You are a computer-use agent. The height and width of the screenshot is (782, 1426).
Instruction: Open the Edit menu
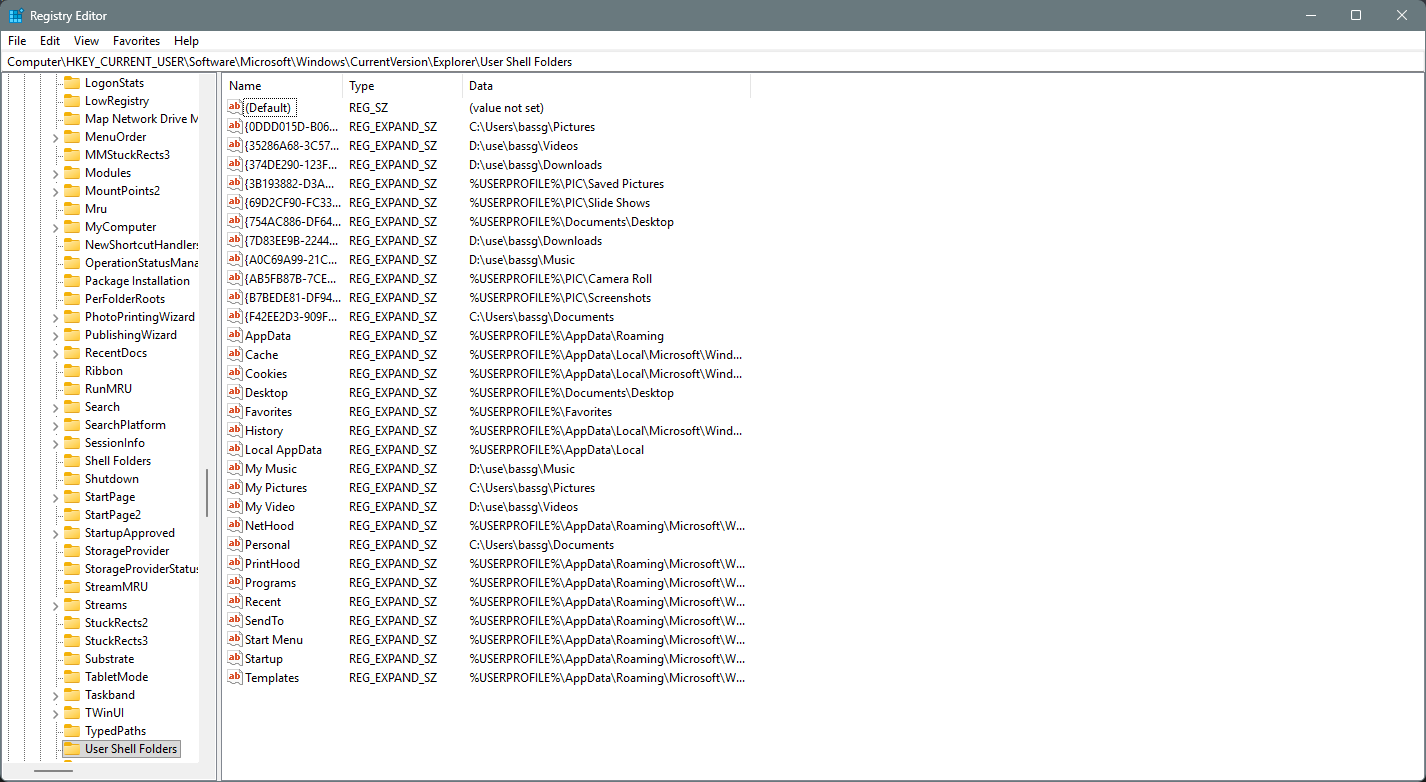point(50,41)
